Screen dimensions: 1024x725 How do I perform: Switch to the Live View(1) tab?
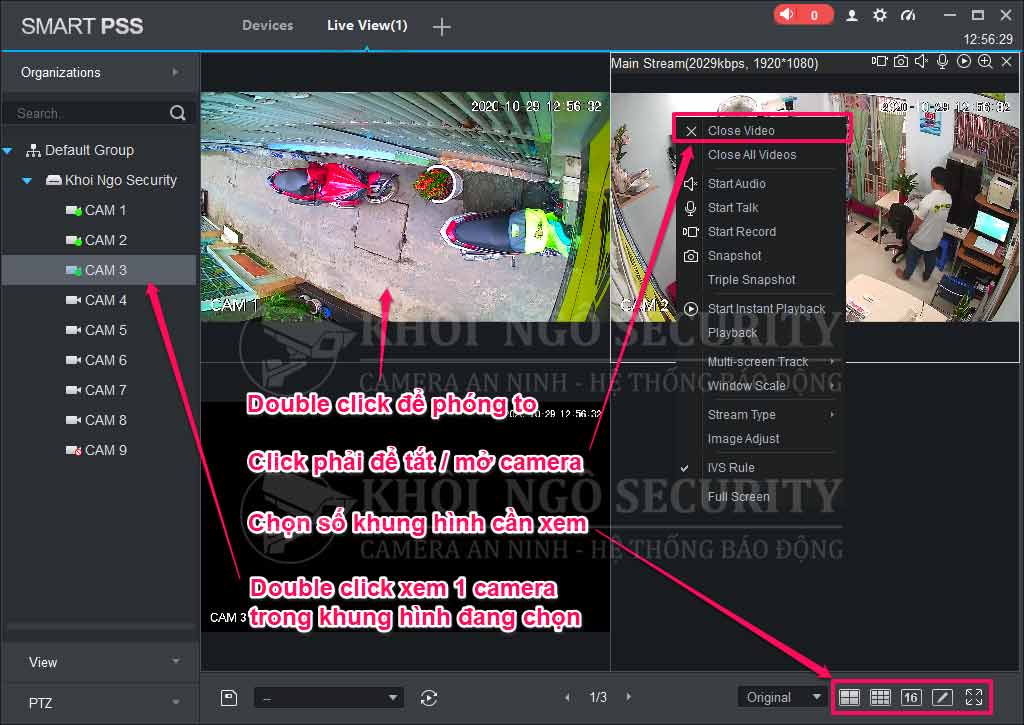(367, 25)
